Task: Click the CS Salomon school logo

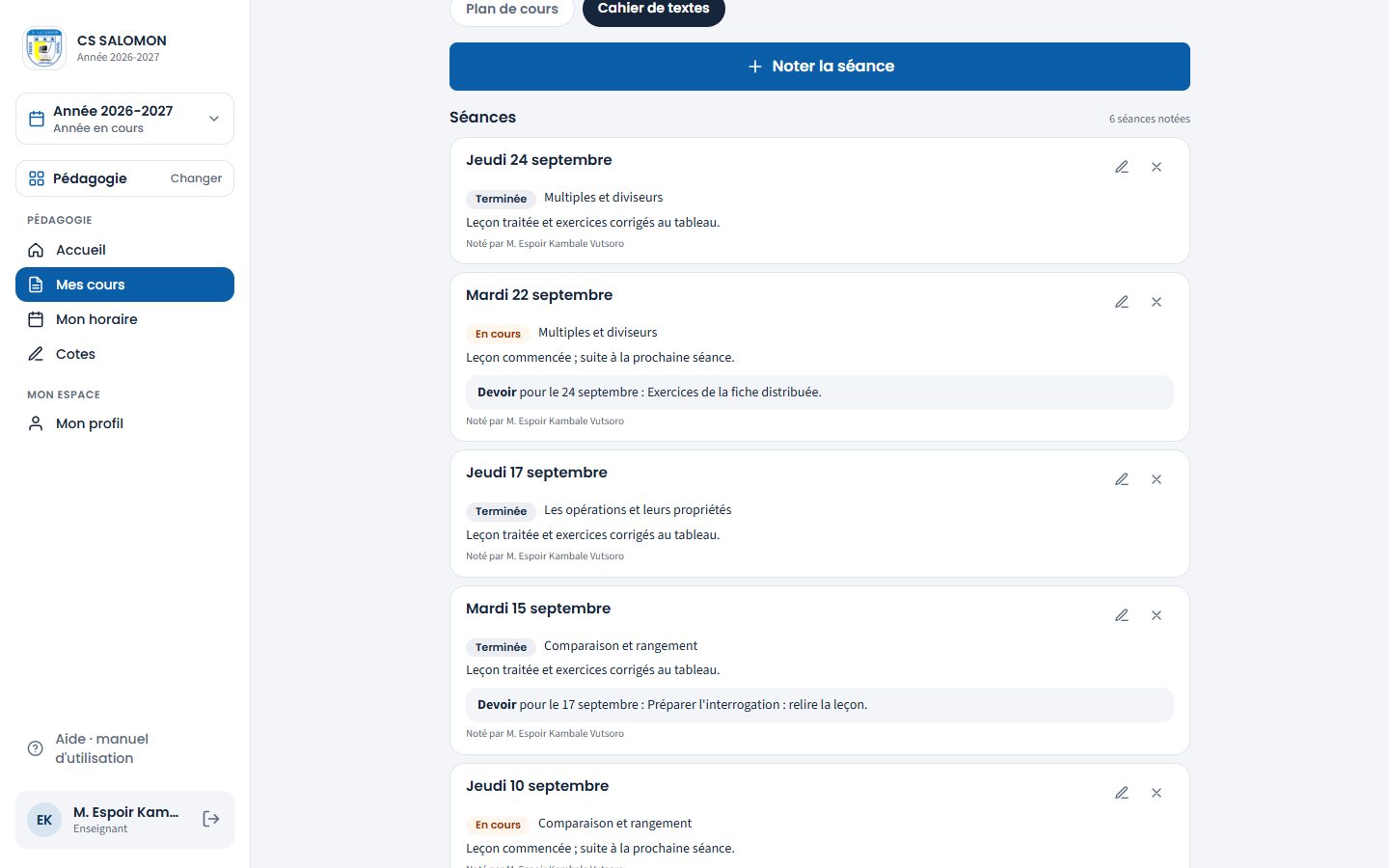Action: (44, 48)
